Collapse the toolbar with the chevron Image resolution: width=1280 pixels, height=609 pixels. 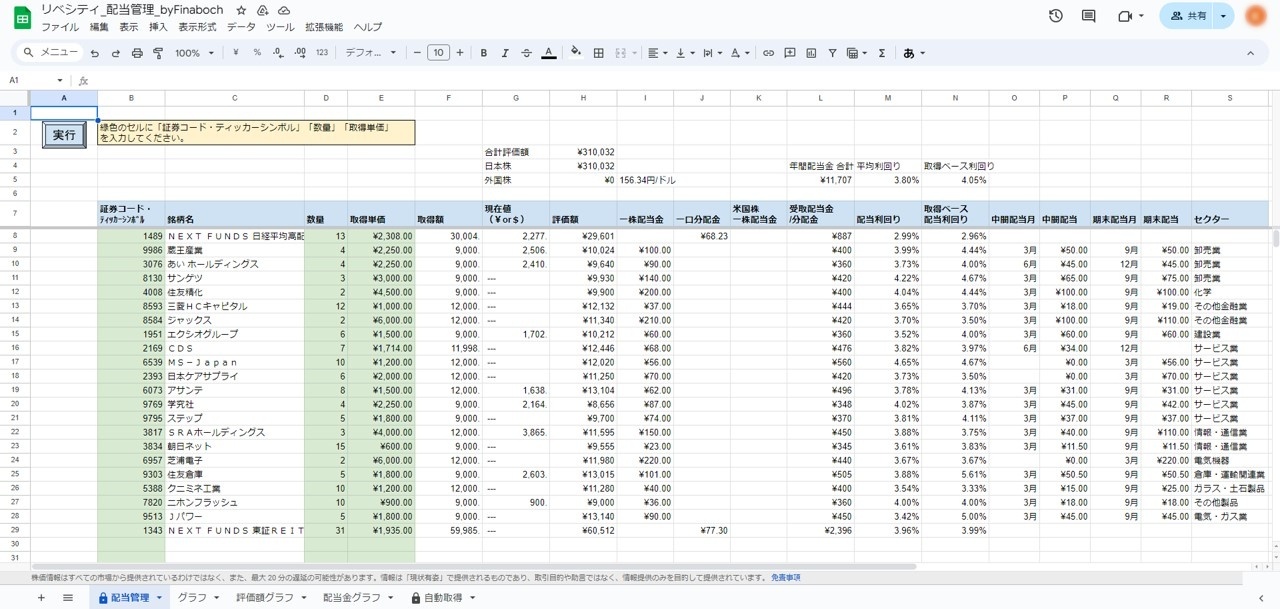tap(1250, 53)
